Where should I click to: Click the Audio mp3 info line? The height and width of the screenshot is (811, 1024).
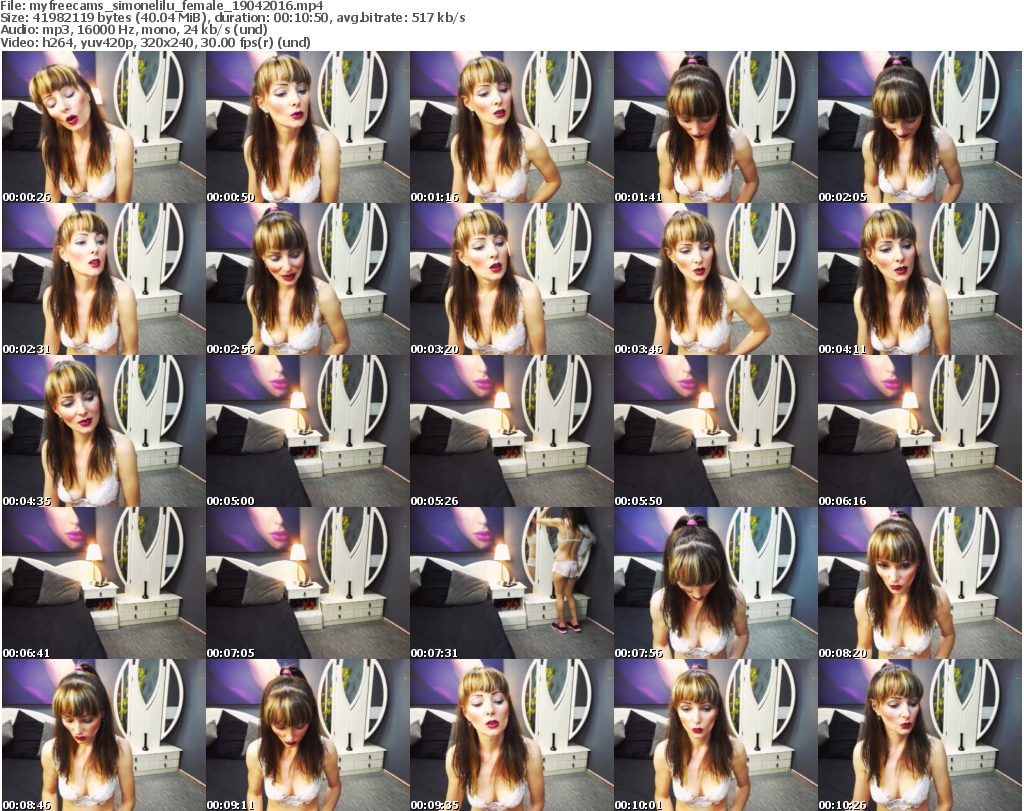(x=134, y=30)
